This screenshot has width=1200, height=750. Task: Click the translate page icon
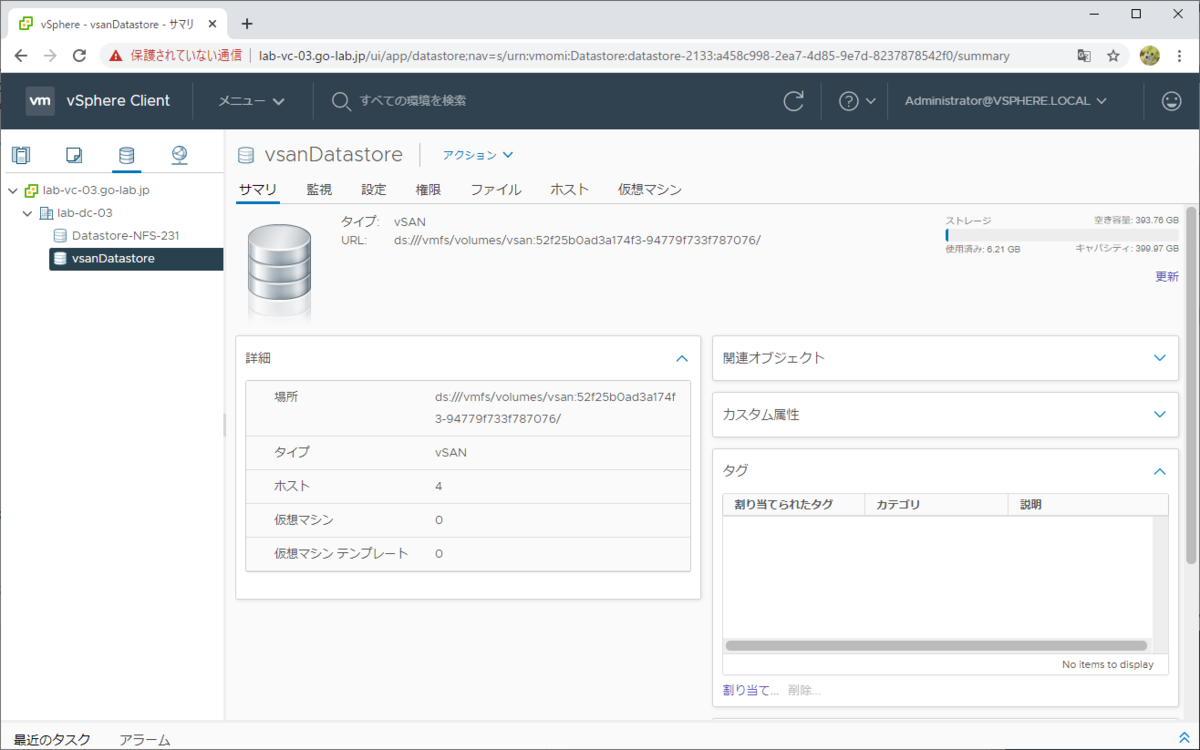pyautogui.click(x=1084, y=56)
